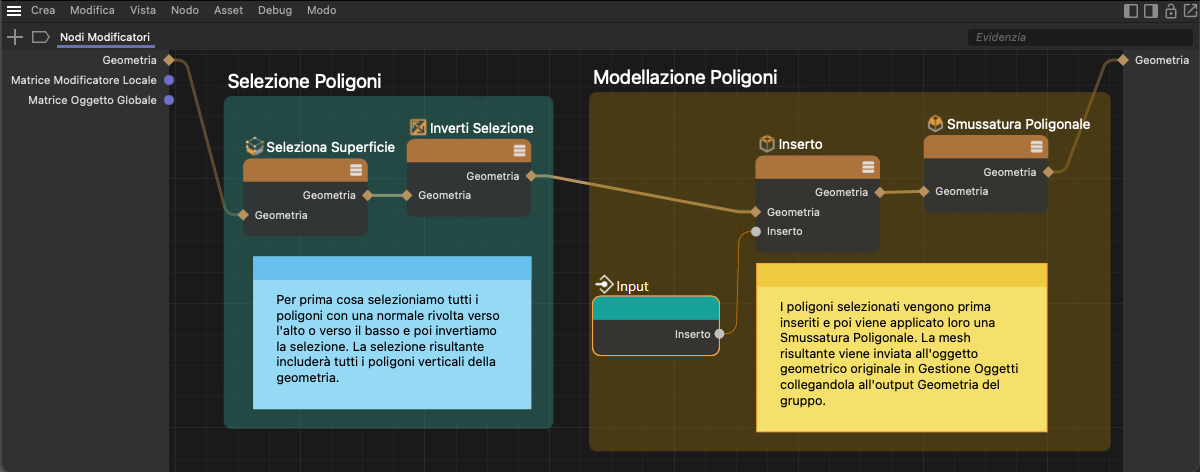Click Matrice Modificatore Locale label
The image size is (1200, 472).
coord(84,80)
